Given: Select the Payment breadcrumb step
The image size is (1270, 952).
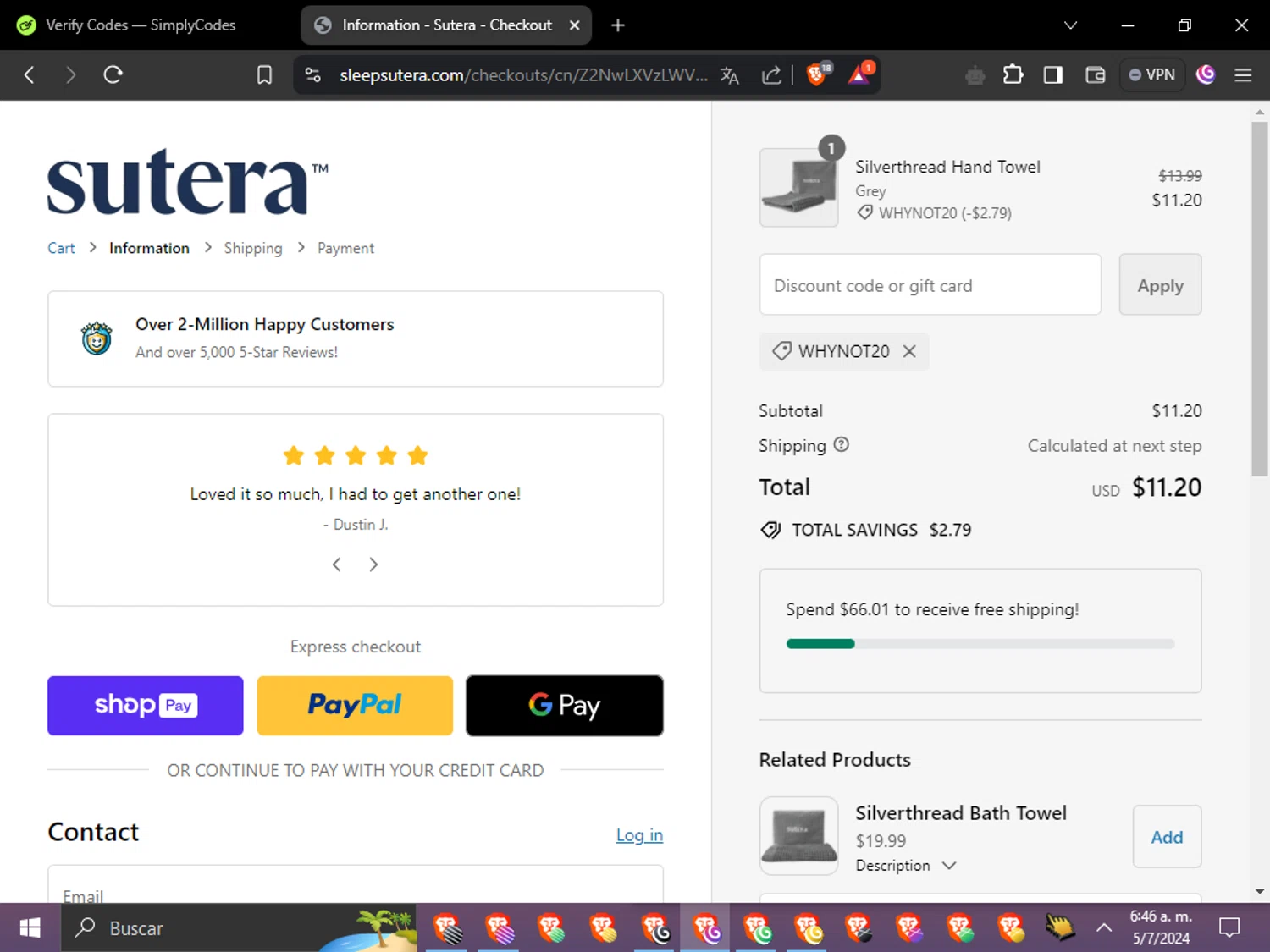Looking at the screenshot, I should [x=345, y=248].
